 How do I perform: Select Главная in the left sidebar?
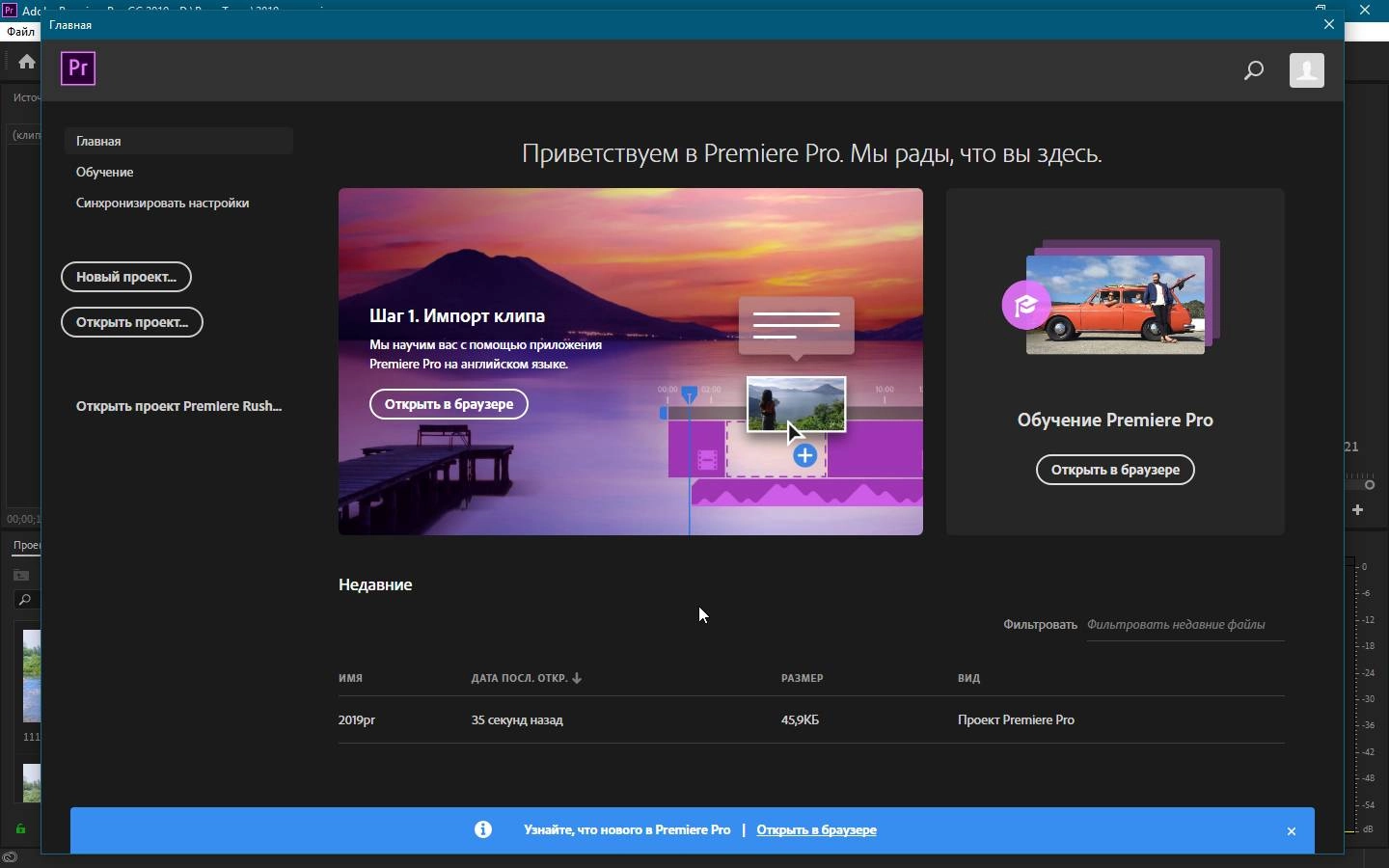pyautogui.click(x=178, y=141)
